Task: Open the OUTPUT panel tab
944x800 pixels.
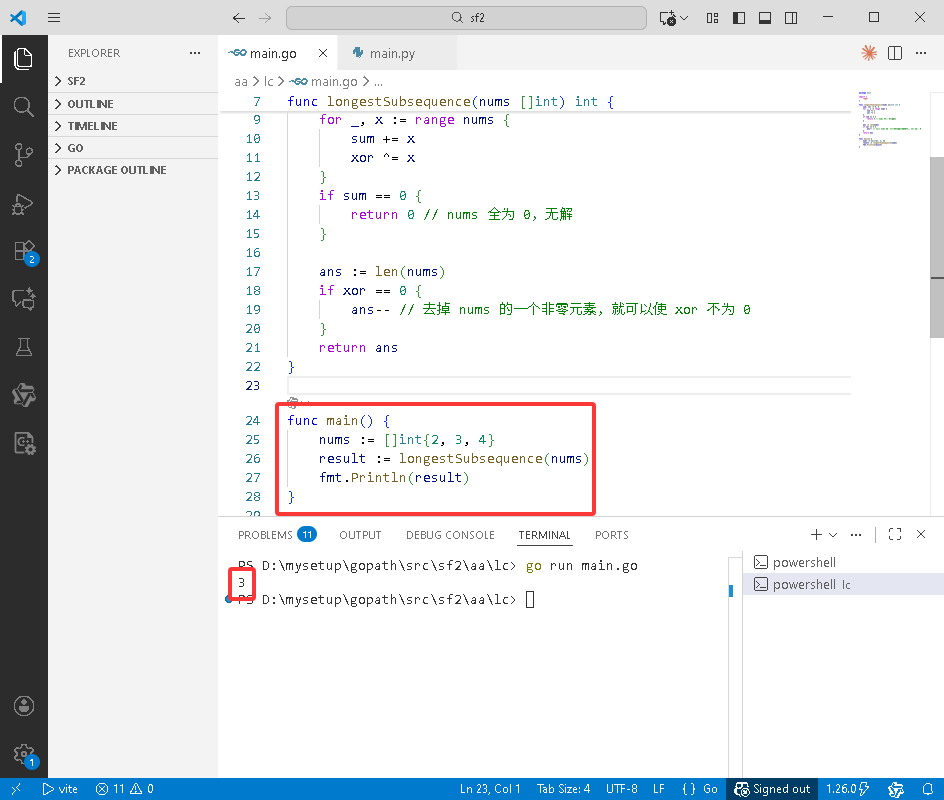Action: 360,535
